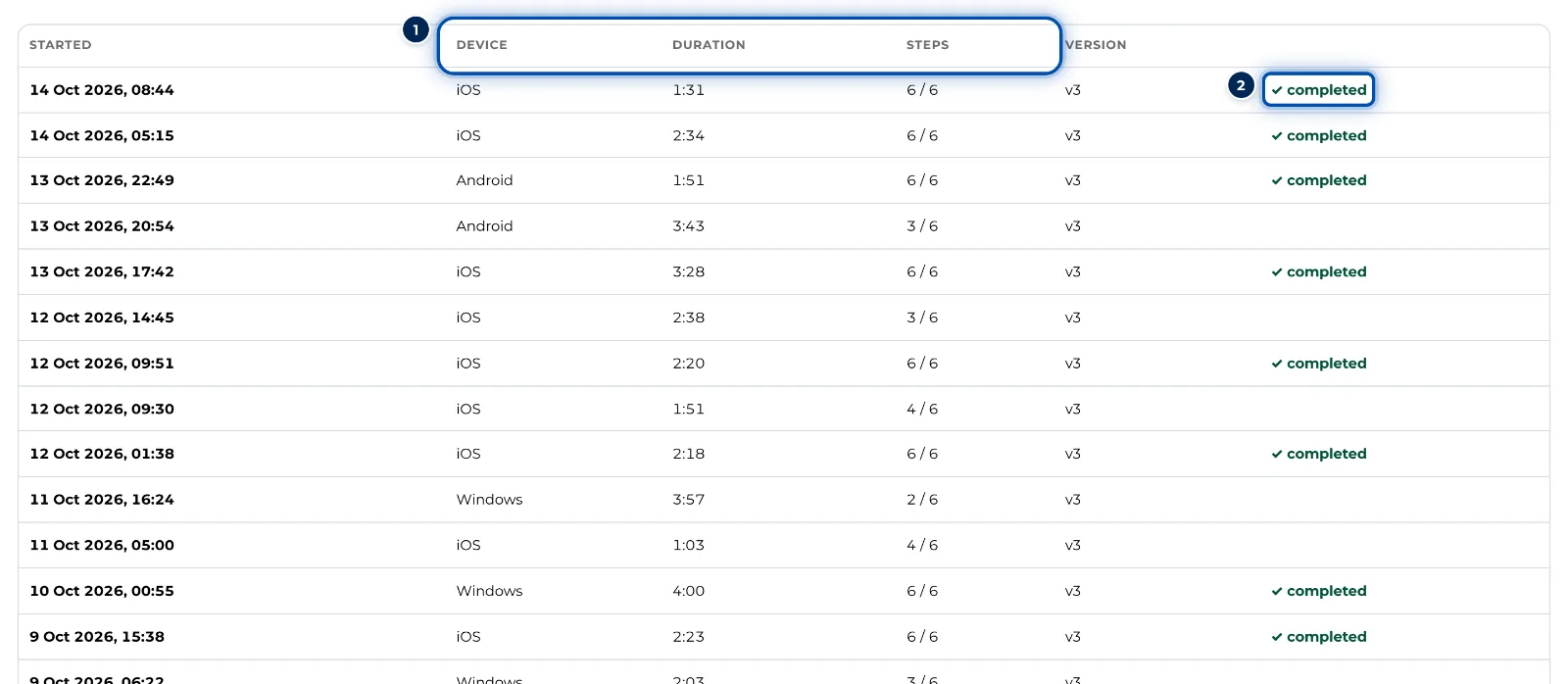Image resolution: width=1568 pixels, height=684 pixels.
Task: Open the run started 13 Oct 2026, 17:42
Action: (x=784, y=271)
